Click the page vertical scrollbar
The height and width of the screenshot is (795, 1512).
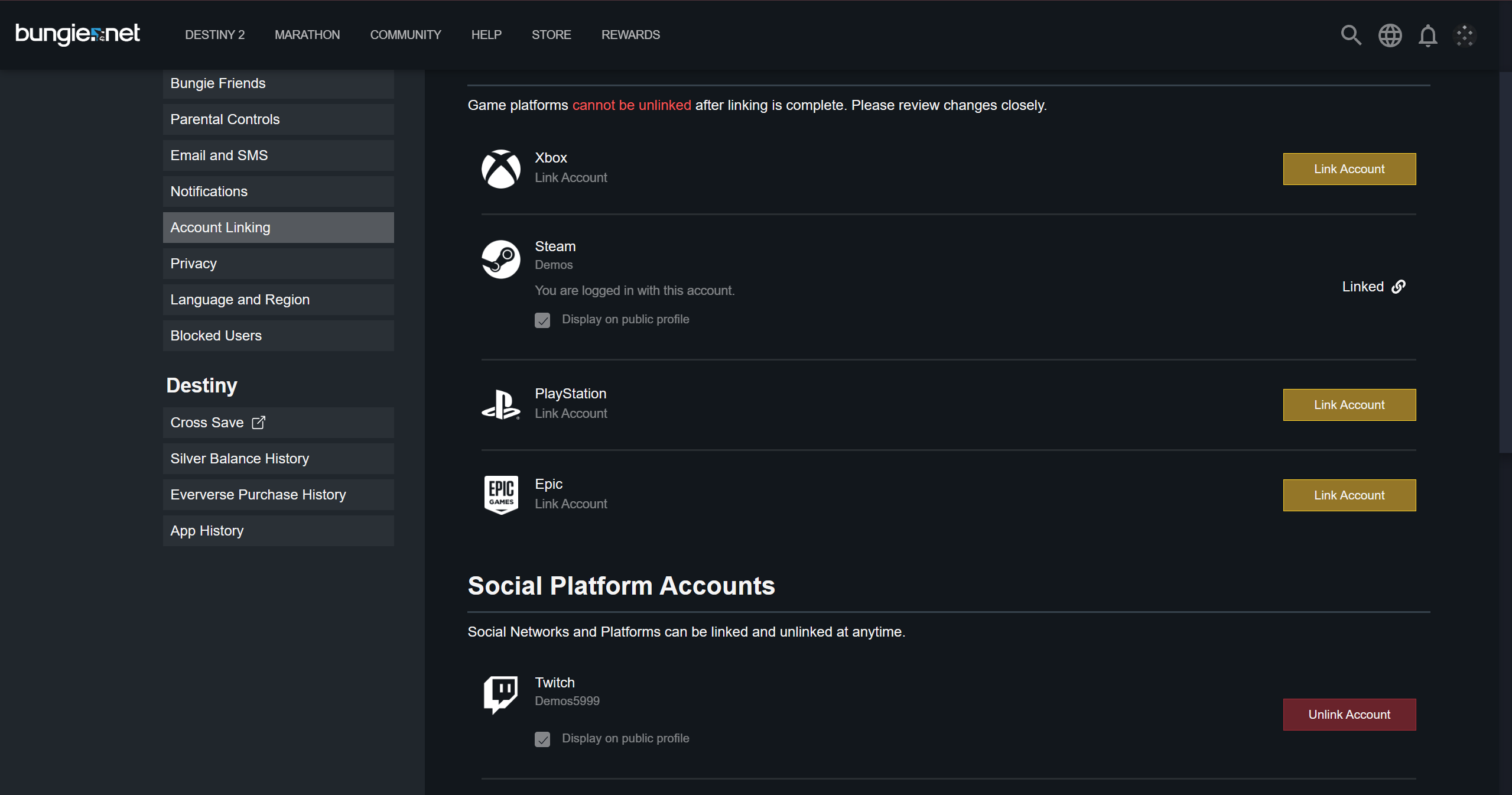coord(1505,260)
